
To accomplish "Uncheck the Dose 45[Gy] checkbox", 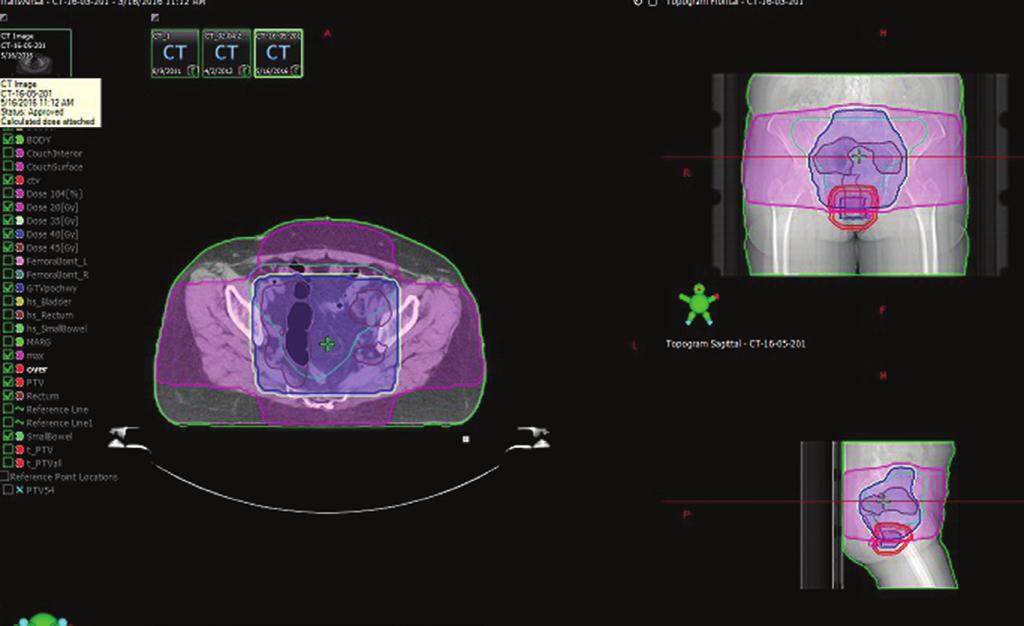I will click(x=8, y=247).
